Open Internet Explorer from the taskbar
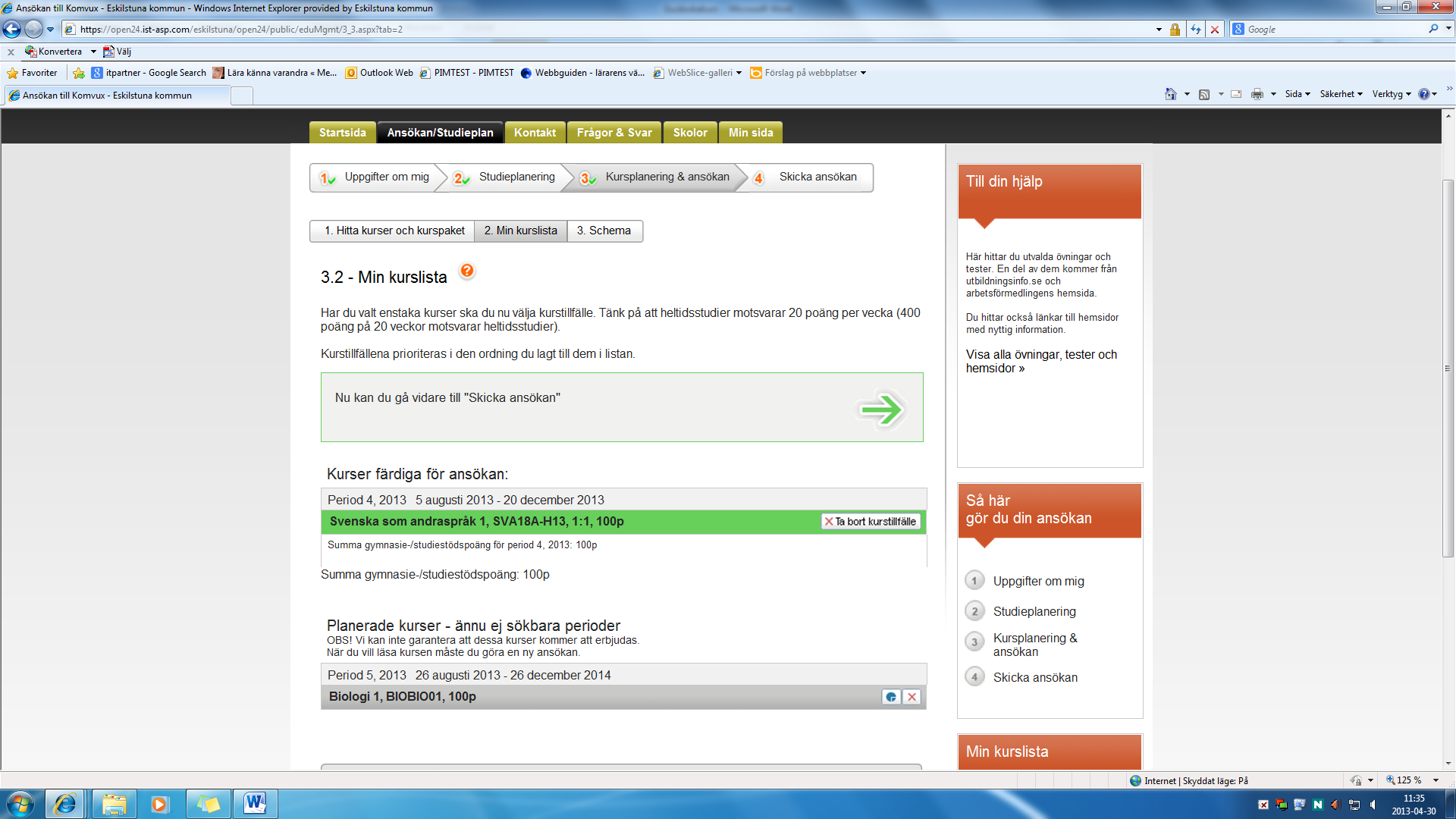This screenshot has height=819, width=1456. click(65, 804)
